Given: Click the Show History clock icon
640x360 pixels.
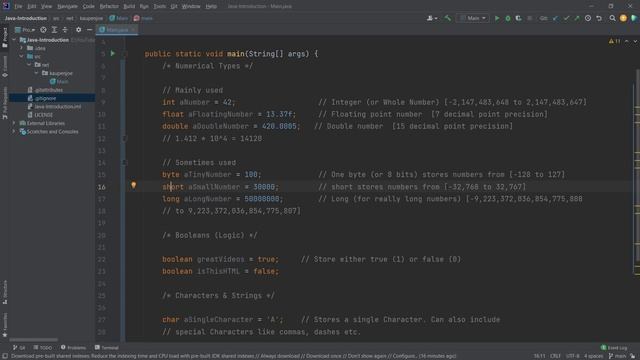Looking at the screenshot, I should click(588, 18).
